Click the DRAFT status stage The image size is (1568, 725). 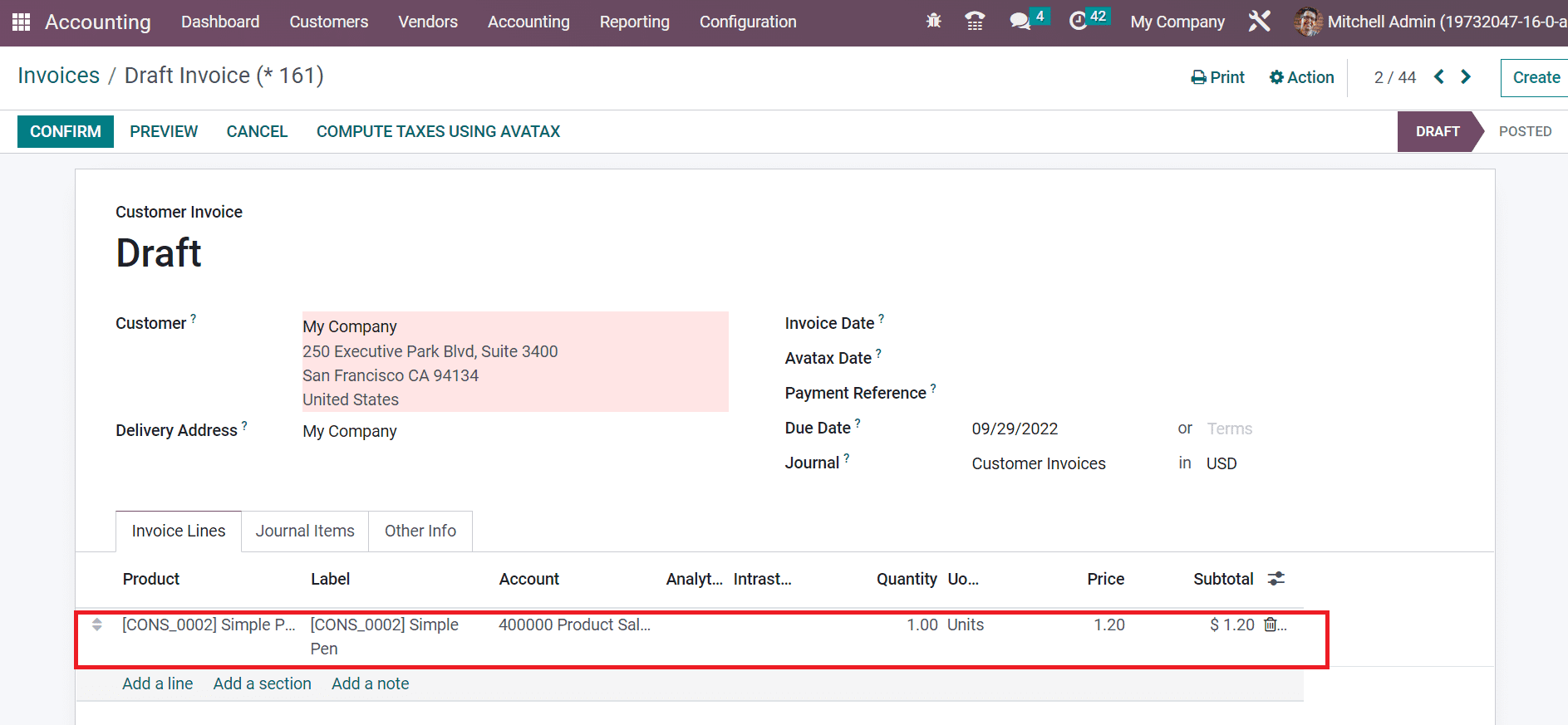coord(1438,131)
